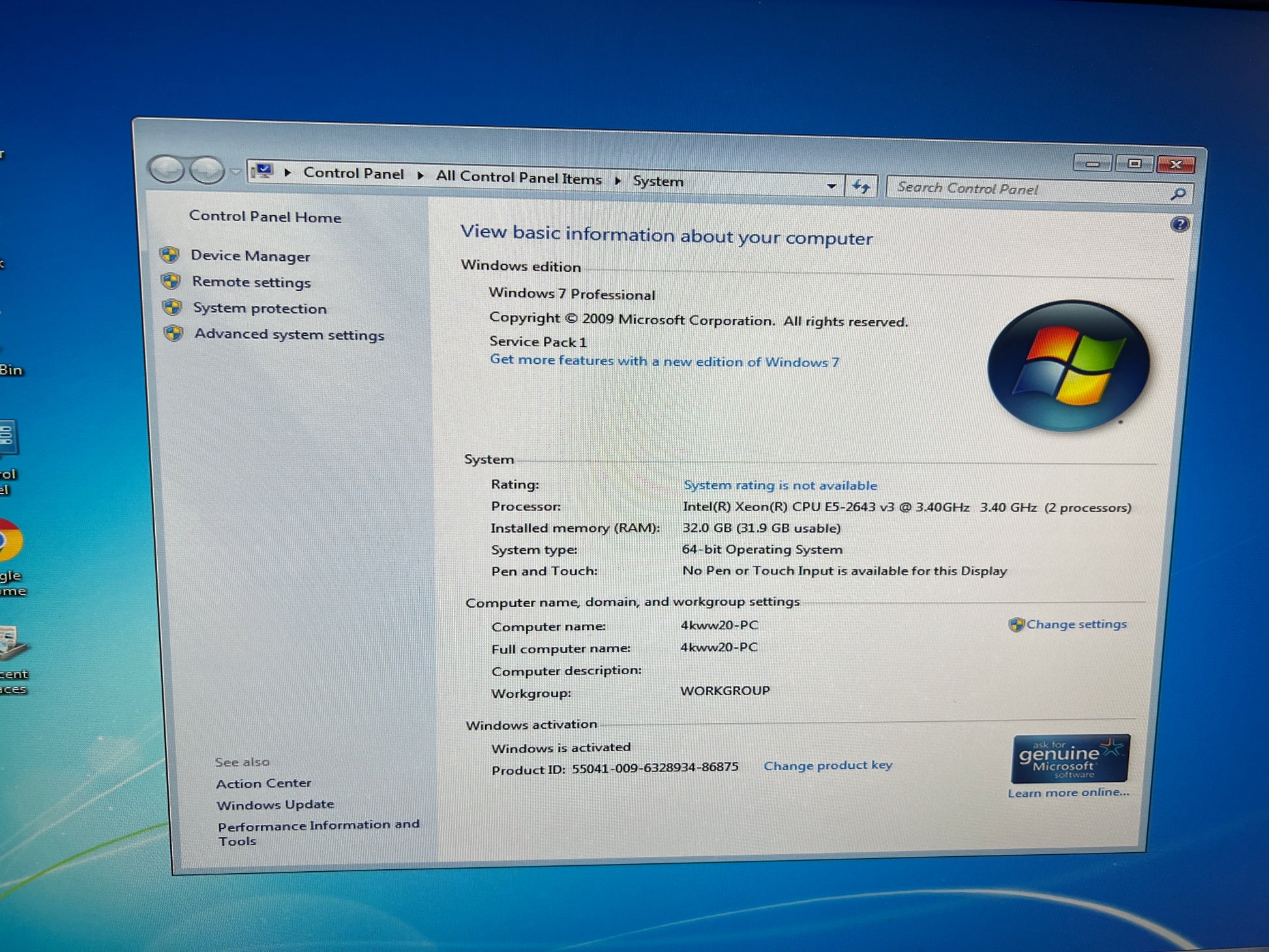Viewport: 1269px width, 952px height.
Task: Click the Change settings shield icon
Action: coord(1016,625)
